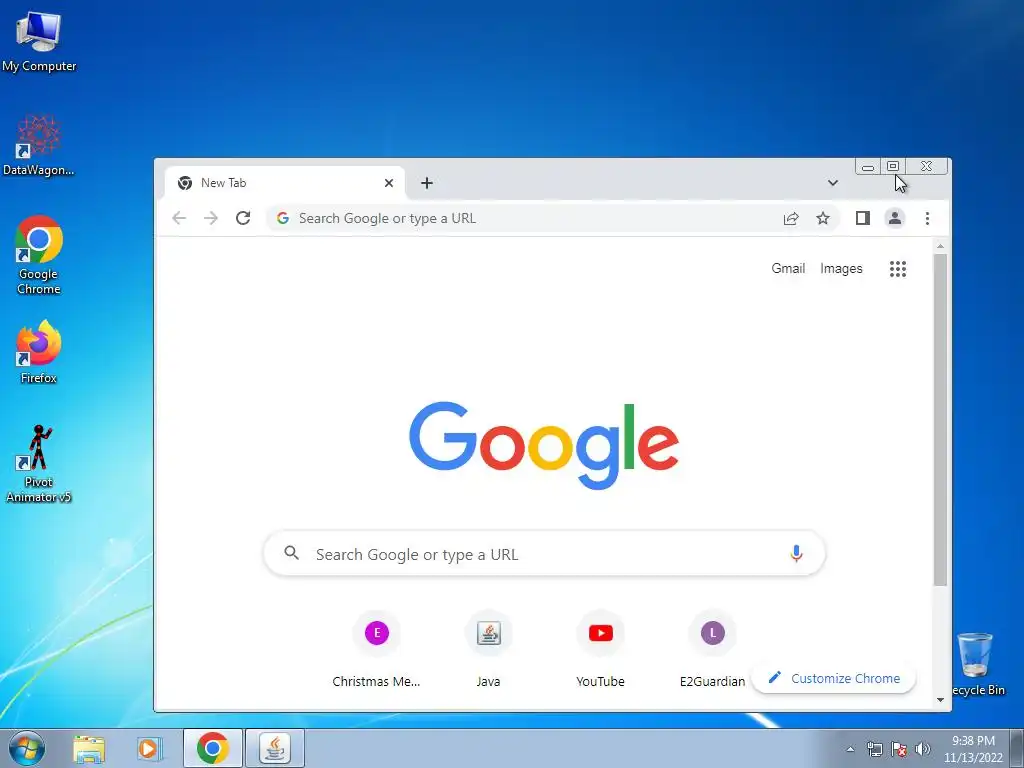The width and height of the screenshot is (1024, 768).
Task: Go forward with the browser forward arrow
Action: 211,218
